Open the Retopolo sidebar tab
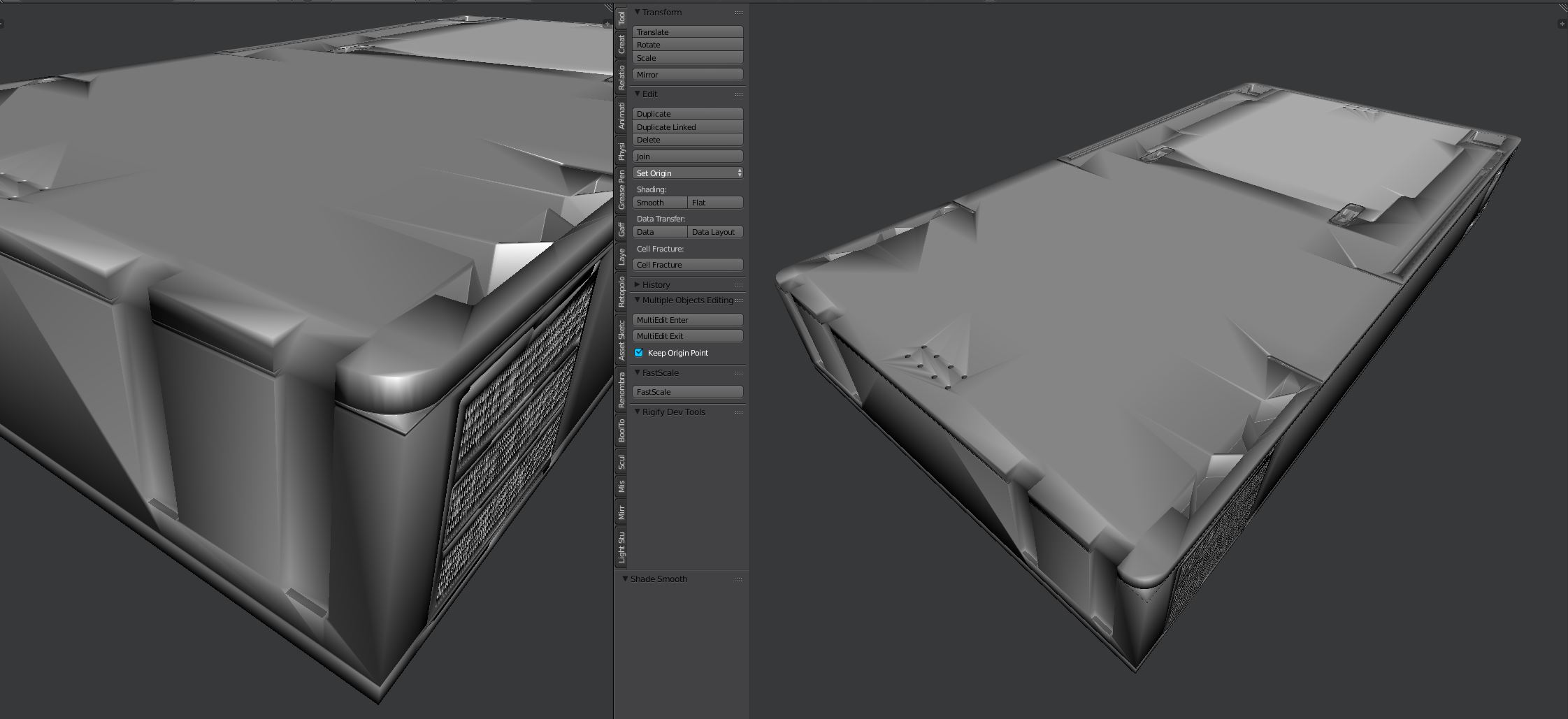 click(621, 292)
